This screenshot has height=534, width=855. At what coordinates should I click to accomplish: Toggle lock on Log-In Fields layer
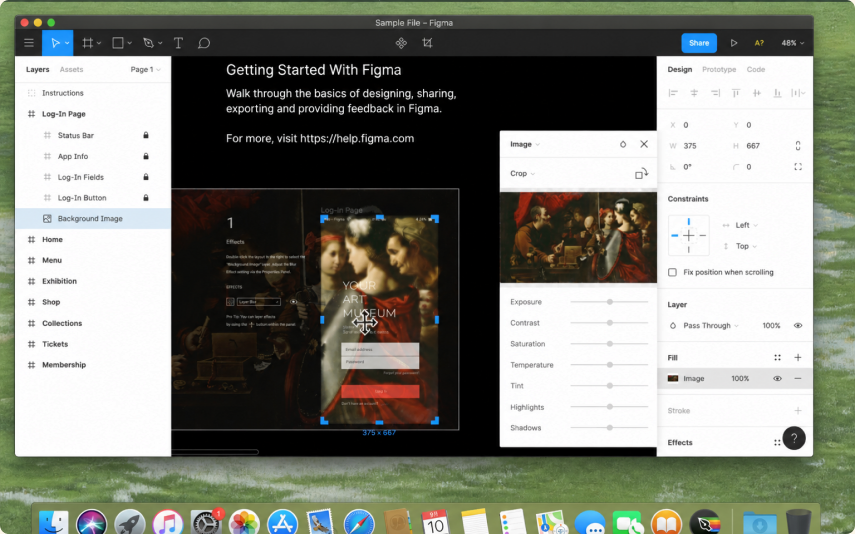(146, 177)
